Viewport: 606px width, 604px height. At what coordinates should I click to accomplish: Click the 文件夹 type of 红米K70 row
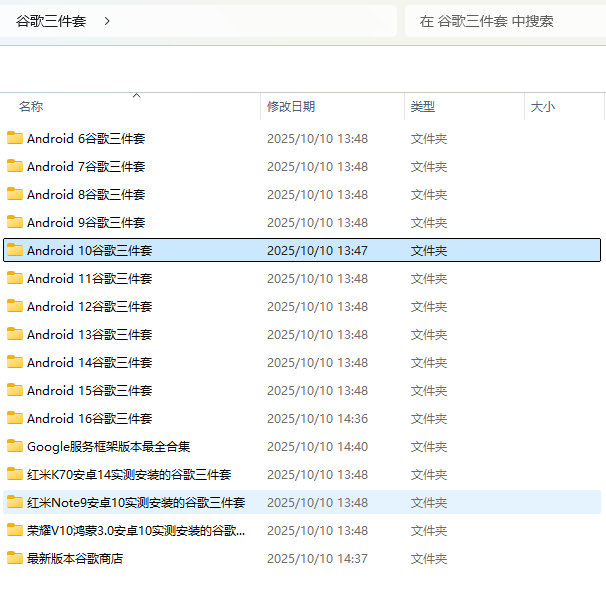coord(429,475)
